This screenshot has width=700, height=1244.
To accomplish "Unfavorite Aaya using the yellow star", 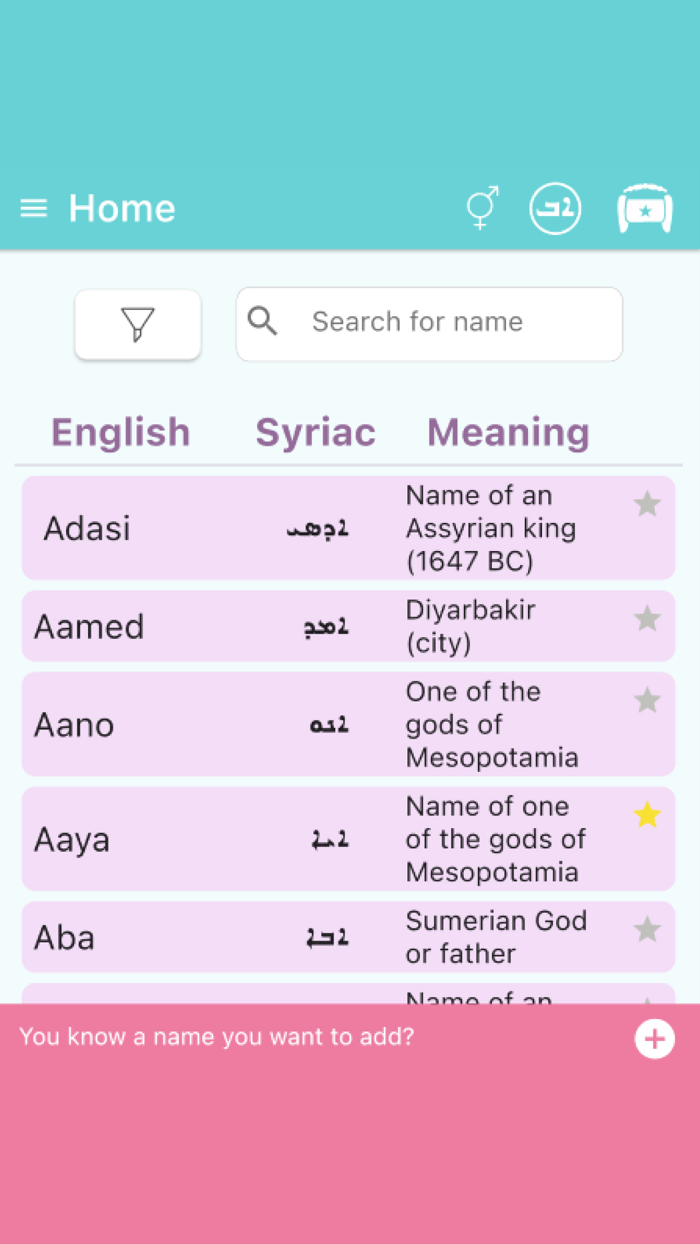I will 647,815.
